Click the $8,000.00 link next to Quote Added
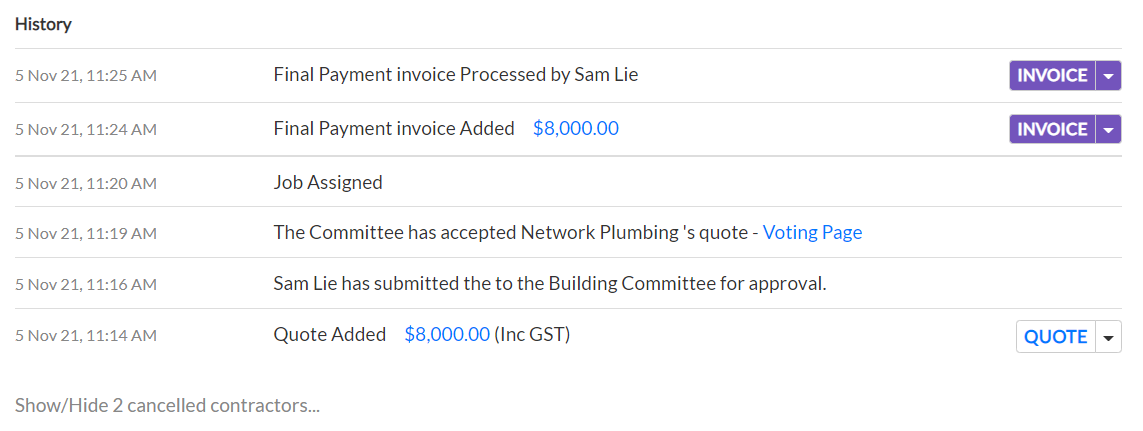1143x431 pixels. 447,335
